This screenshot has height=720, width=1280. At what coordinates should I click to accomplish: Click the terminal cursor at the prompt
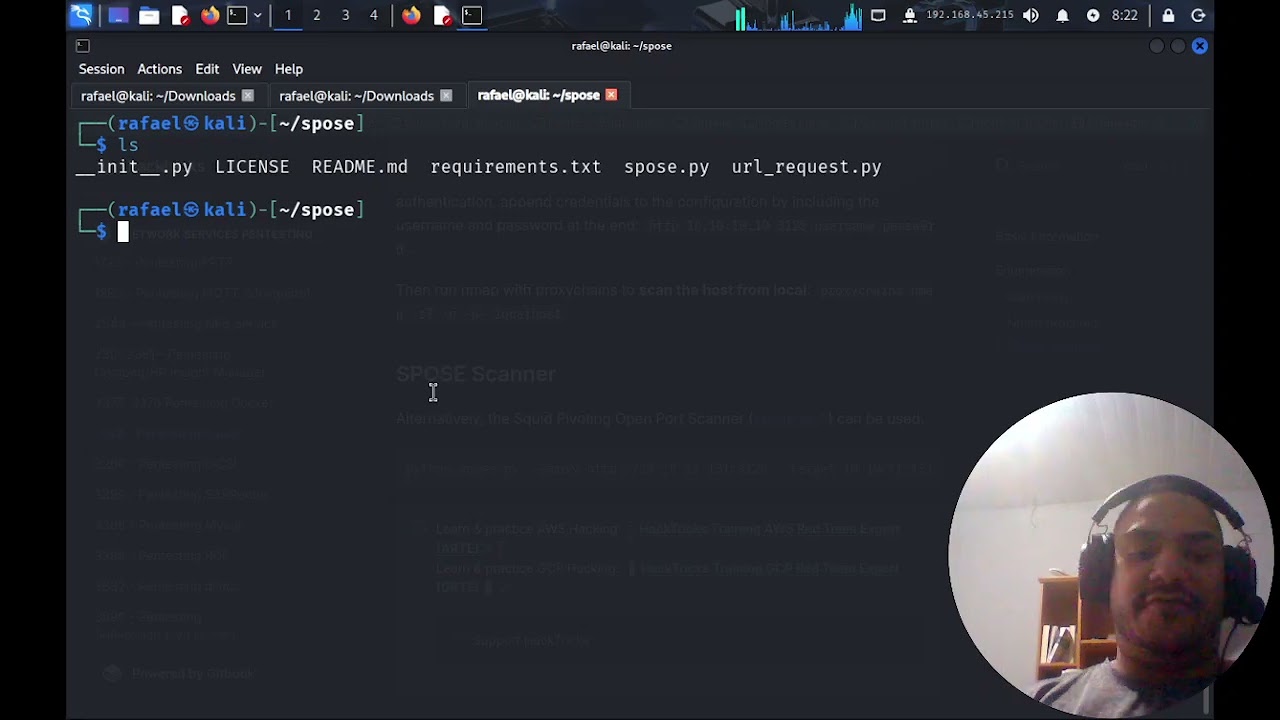click(x=123, y=232)
